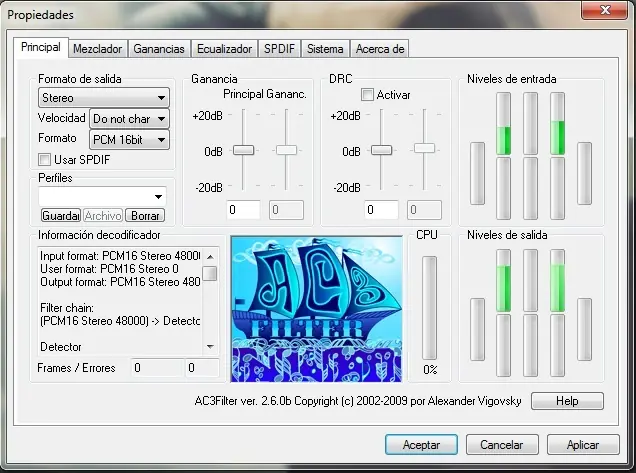Click the decoder info scrollbar thumb
Screen dimensions: 636x473
[210, 273]
